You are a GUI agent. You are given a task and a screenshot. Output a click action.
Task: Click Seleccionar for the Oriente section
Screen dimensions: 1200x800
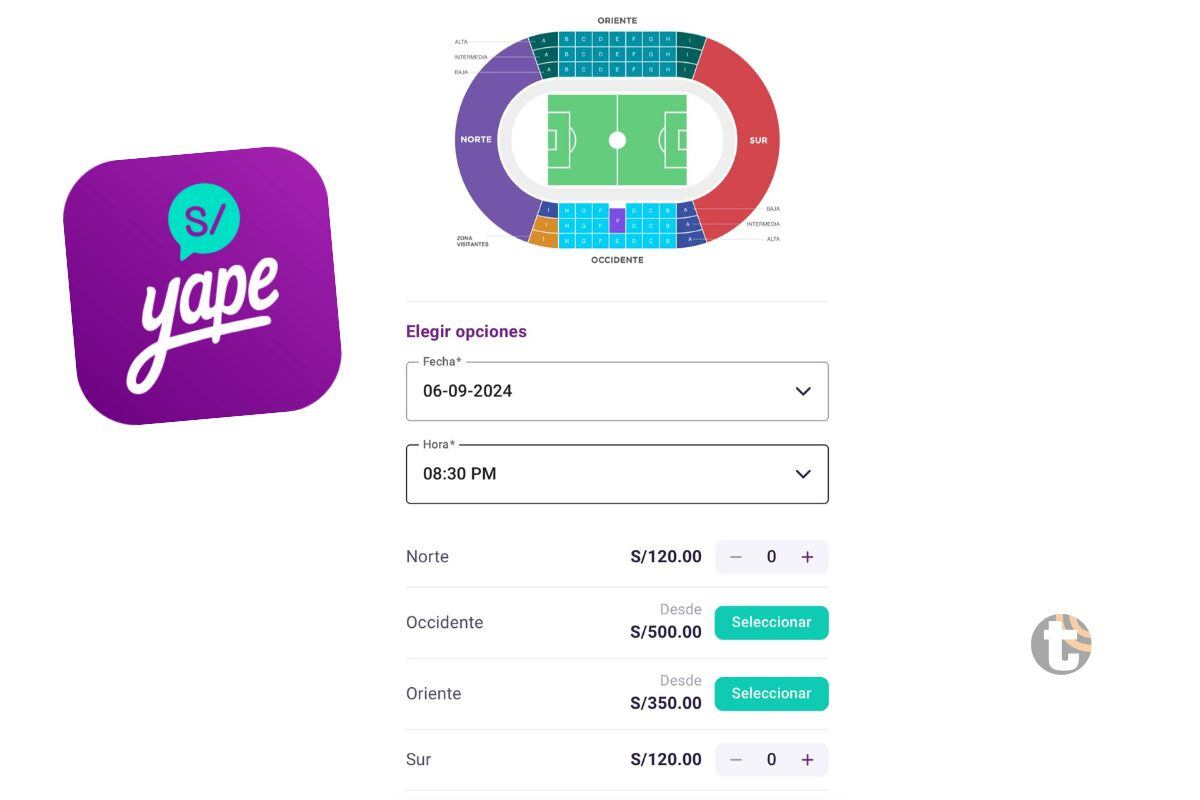[x=771, y=693]
